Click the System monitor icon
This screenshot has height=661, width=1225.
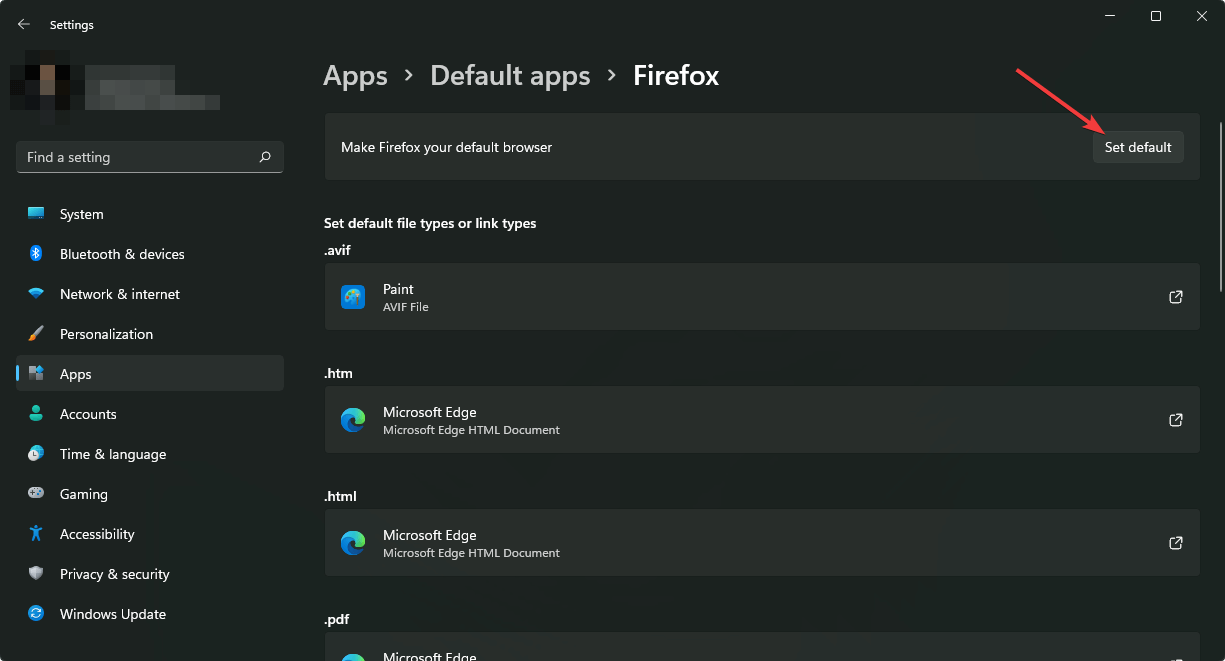tap(36, 214)
